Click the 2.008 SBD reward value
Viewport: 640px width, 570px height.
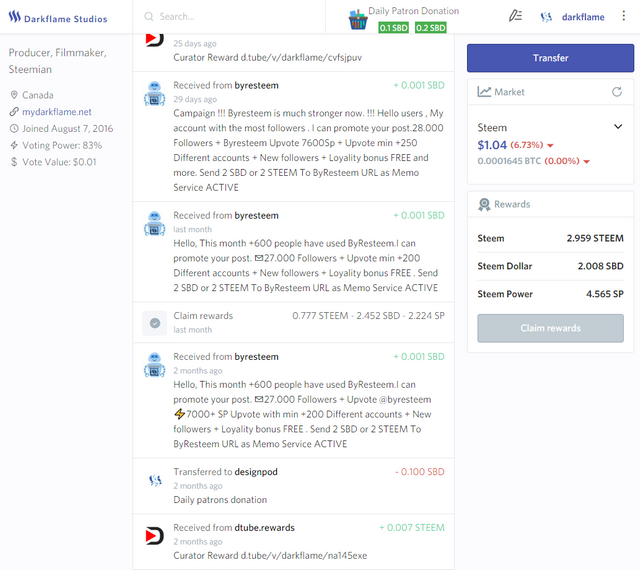coord(600,266)
